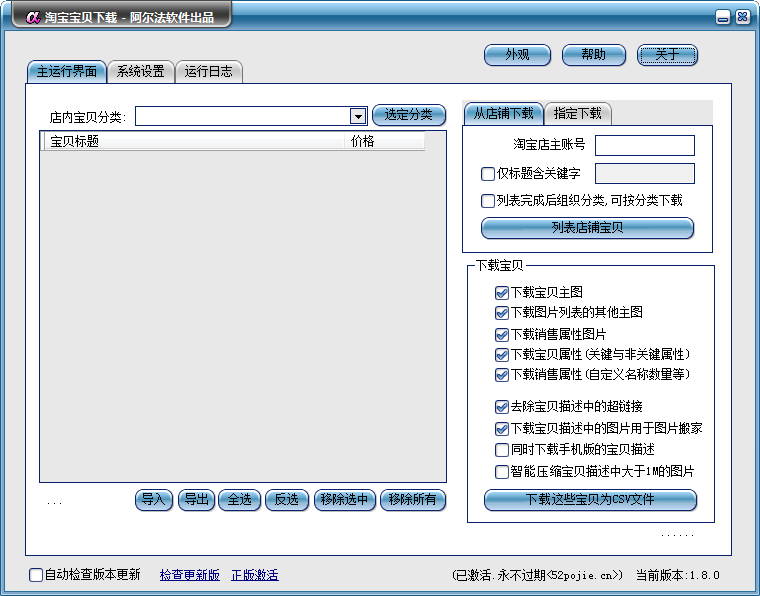Switch to 主运行界面 tab
Viewport: 760px width, 596px height.
(x=67, y=72)
